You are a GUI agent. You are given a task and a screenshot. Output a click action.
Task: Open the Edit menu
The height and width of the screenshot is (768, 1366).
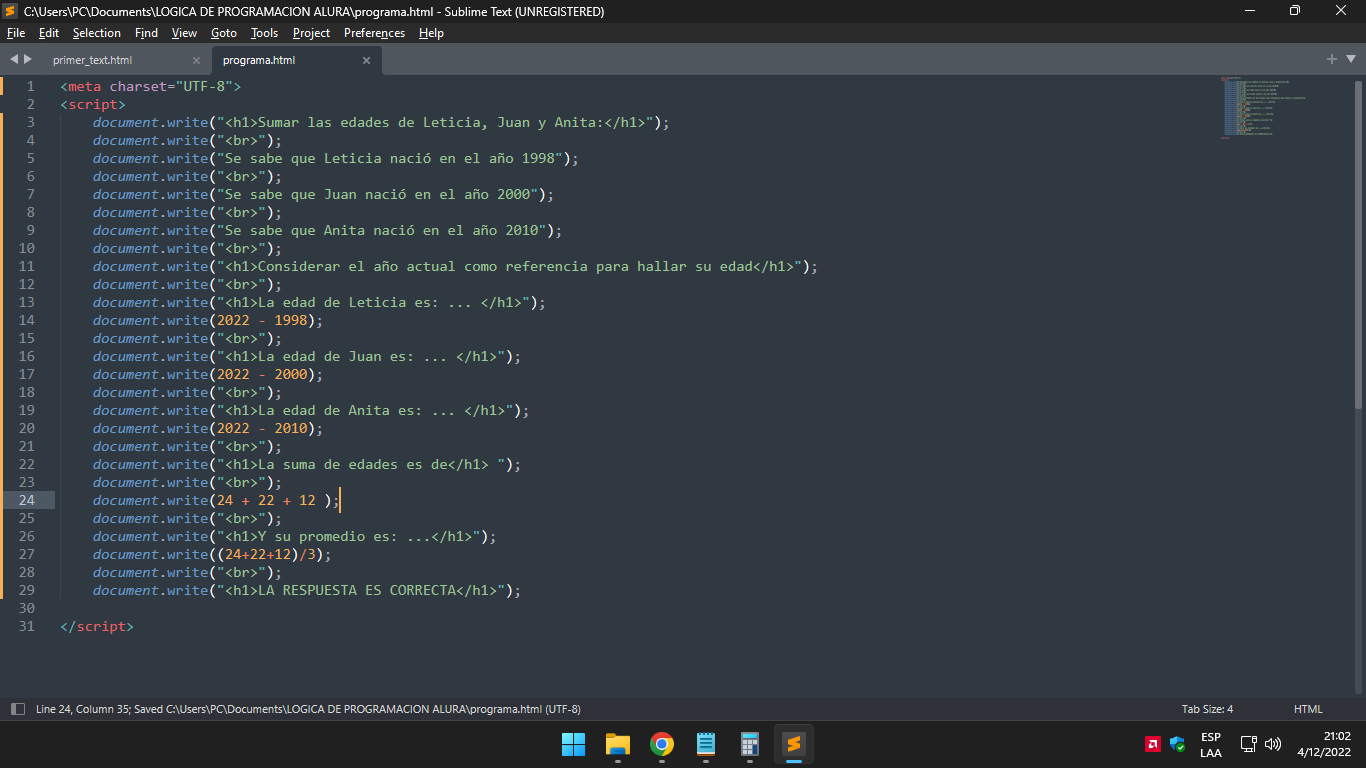pos(49,33)
